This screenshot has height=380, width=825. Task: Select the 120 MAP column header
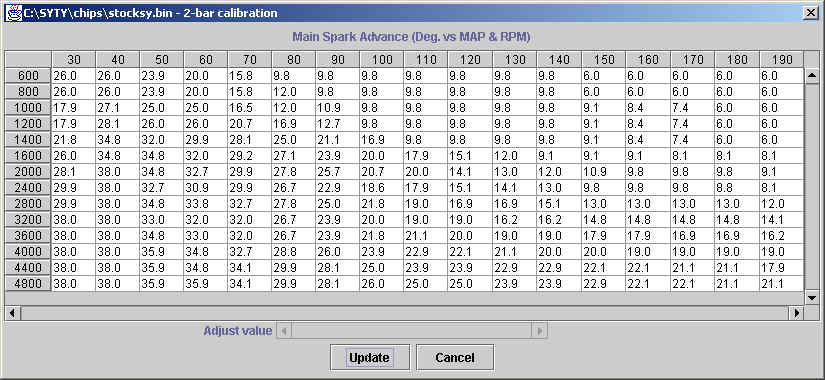coord(470,59)
